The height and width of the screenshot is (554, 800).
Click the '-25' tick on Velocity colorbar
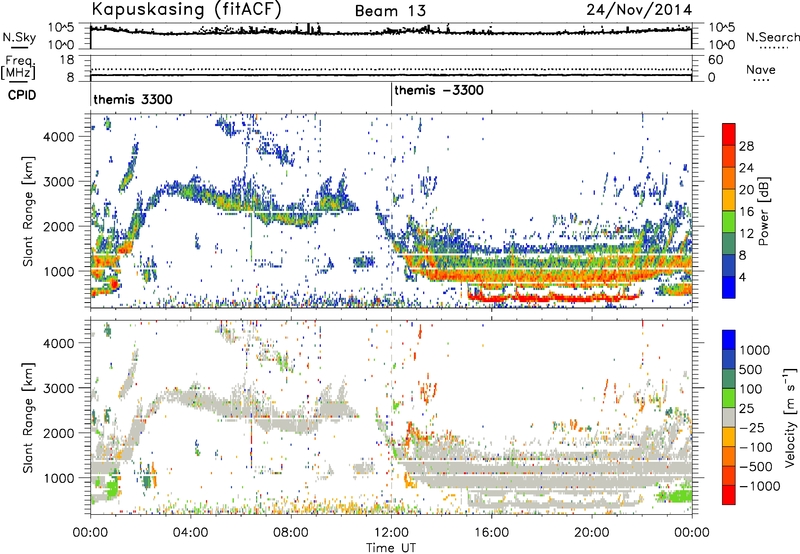point(755,427)
